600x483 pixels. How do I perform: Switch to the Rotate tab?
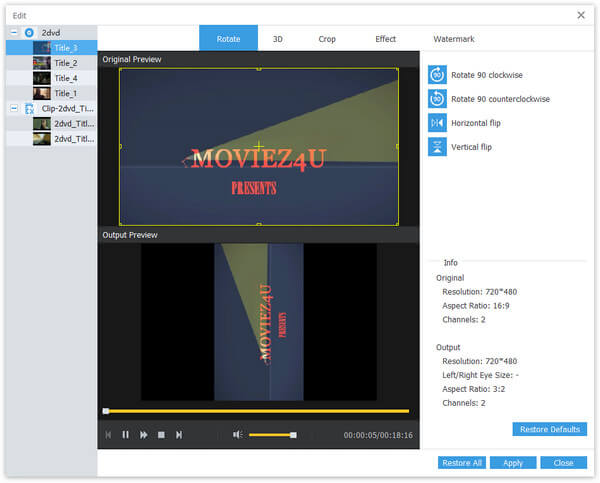point(228,39)
